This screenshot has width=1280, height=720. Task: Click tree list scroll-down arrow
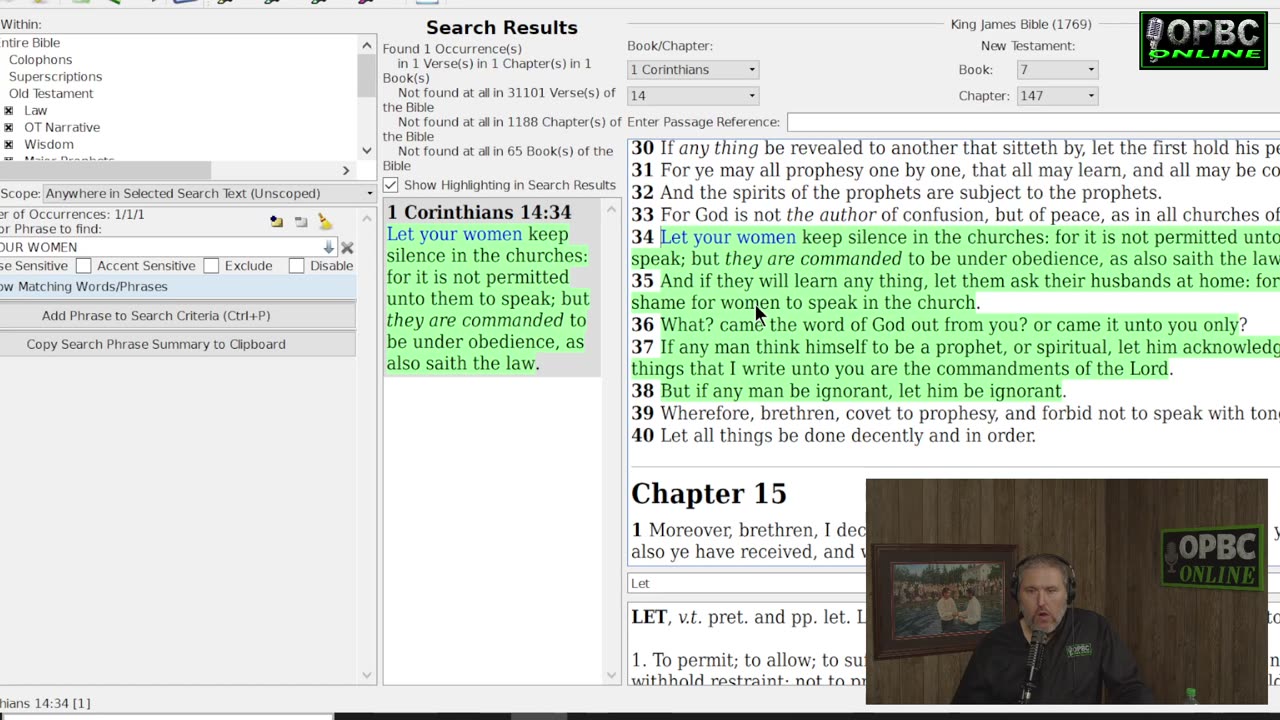click(366, 151)
